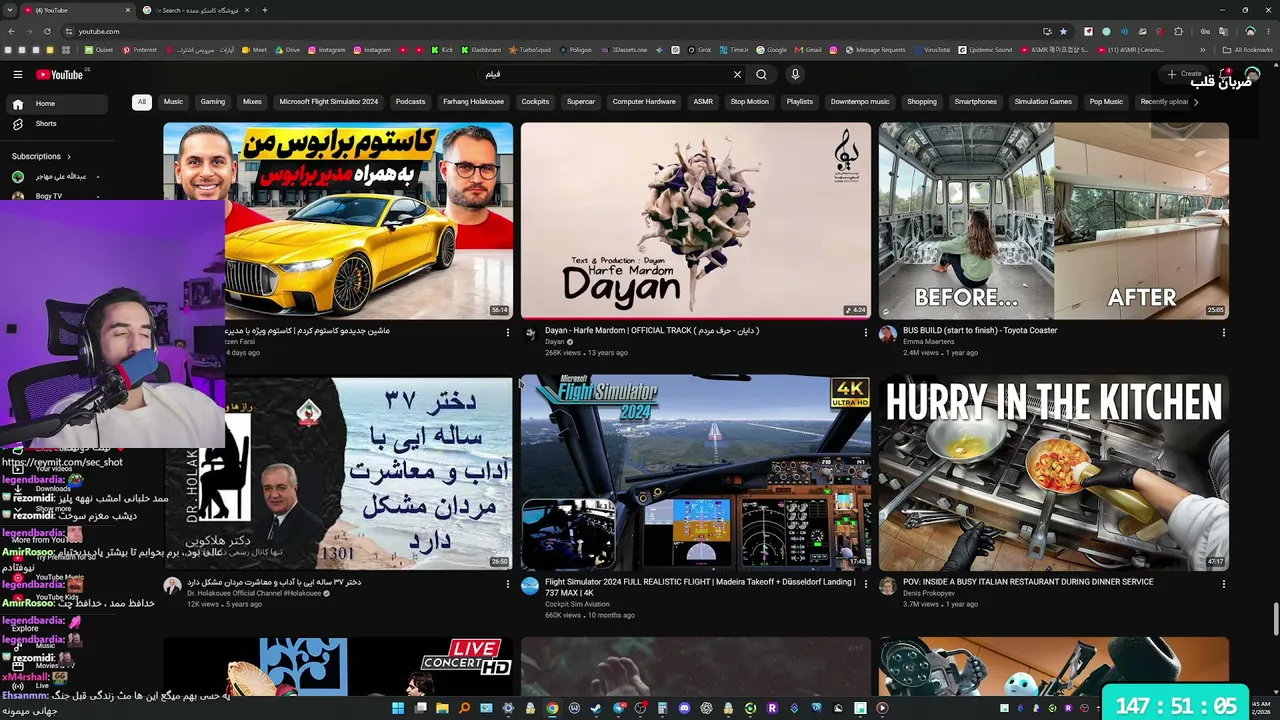Play the Flight Simulator 2024 4K thumbnail

[696, 472]
